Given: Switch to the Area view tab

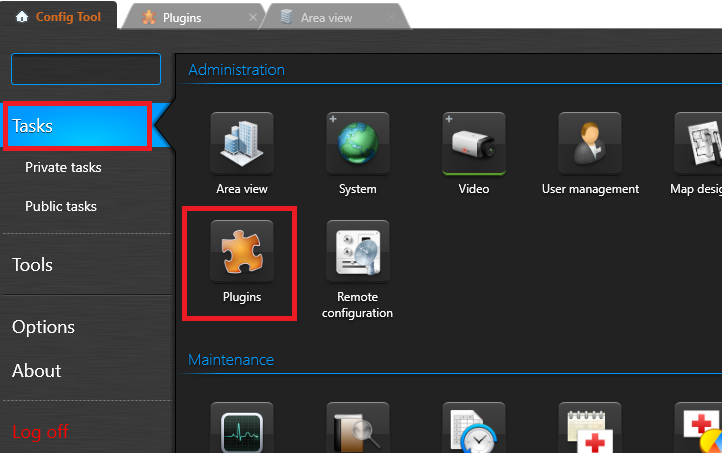Looking at the screenshot, I should 326,18.
